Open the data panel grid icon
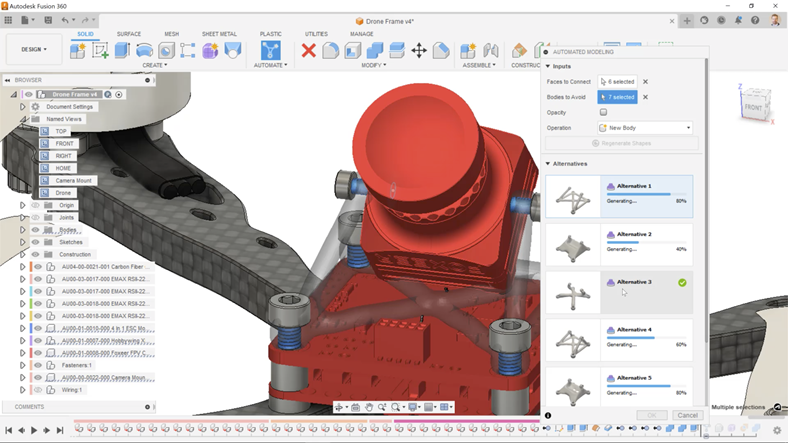Viewport: 788px width, 443px height. coord(8,20)
